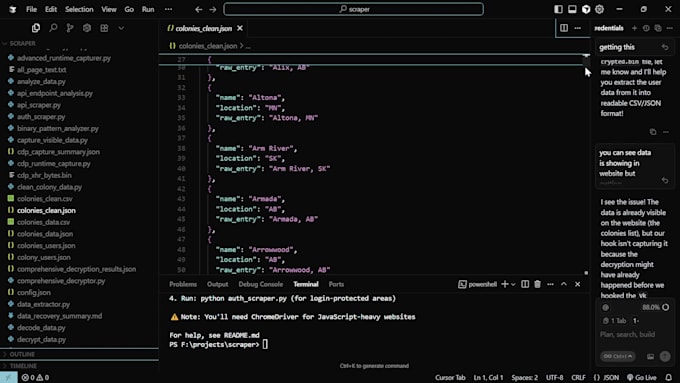The width and height of the screenshot is (680, 383).
Task: Open editor more actions ellipsis
Action: [578, 28]
